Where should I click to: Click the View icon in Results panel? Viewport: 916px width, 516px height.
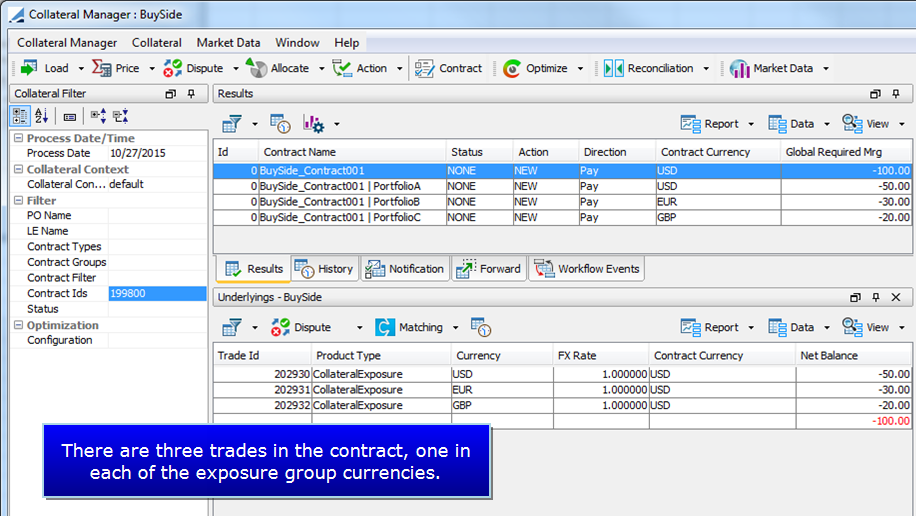click(852, 124)
